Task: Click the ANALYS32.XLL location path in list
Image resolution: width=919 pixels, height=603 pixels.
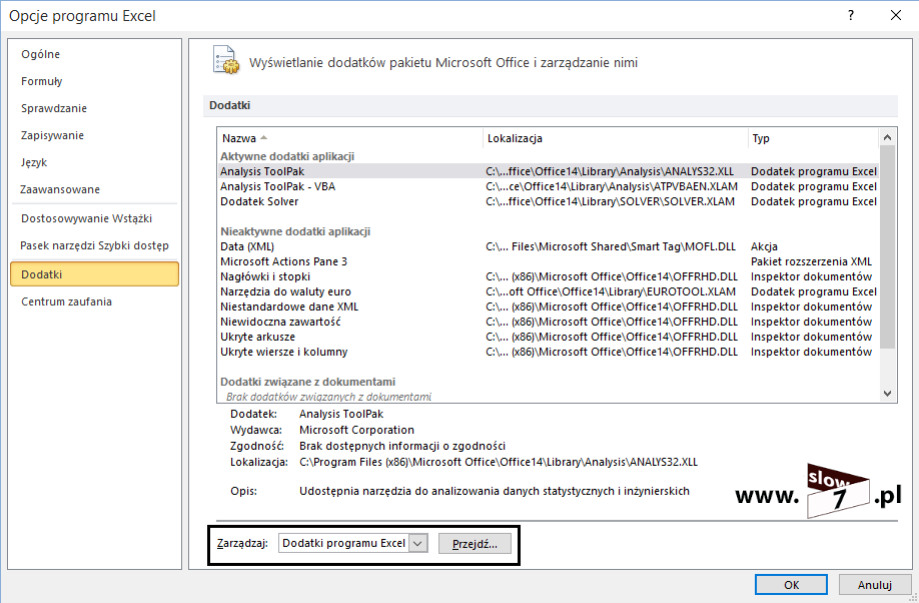Action: point(610,172)
